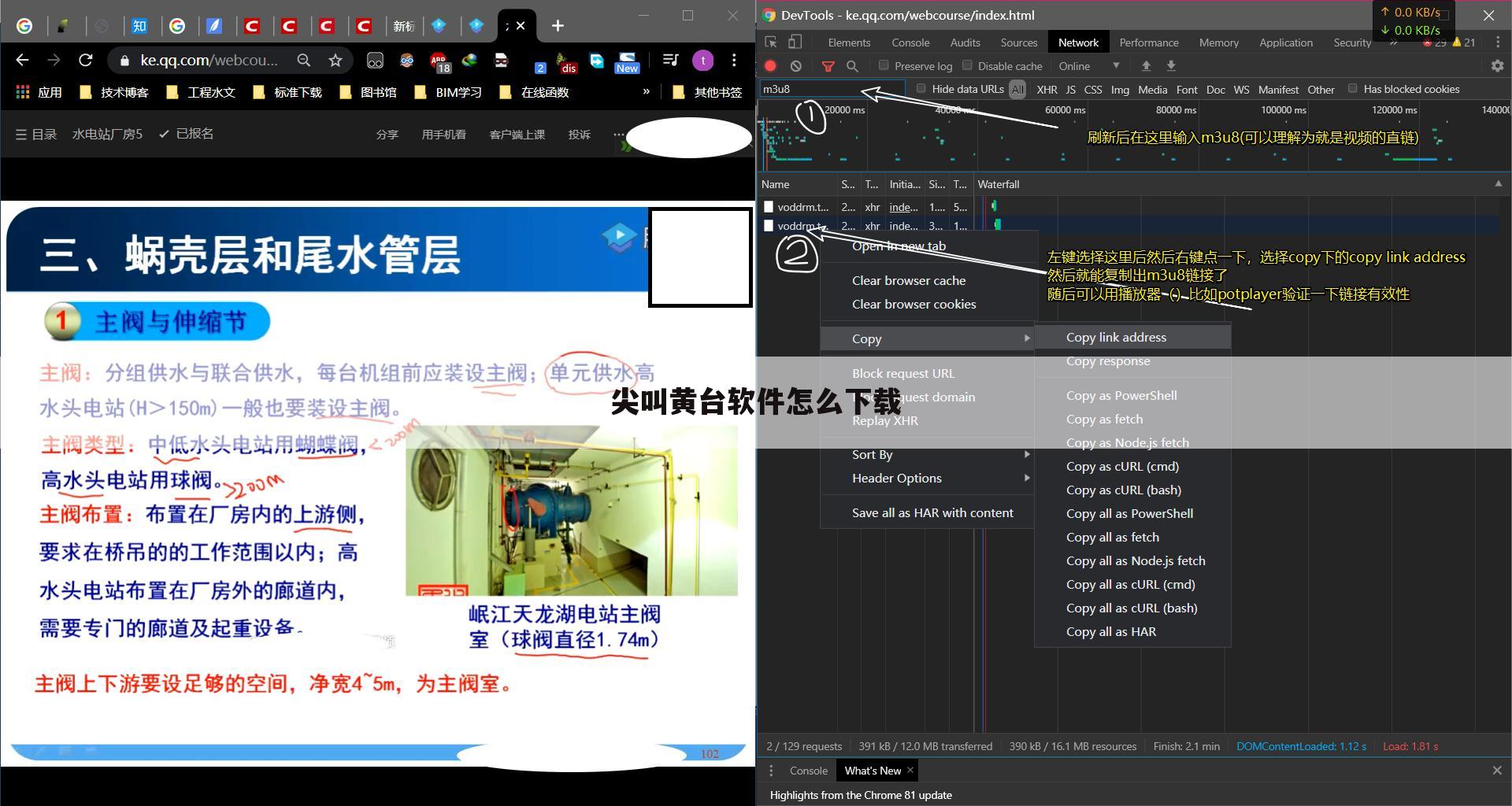Tick checkbox of first voddrm row

click(x=769, y=206)
